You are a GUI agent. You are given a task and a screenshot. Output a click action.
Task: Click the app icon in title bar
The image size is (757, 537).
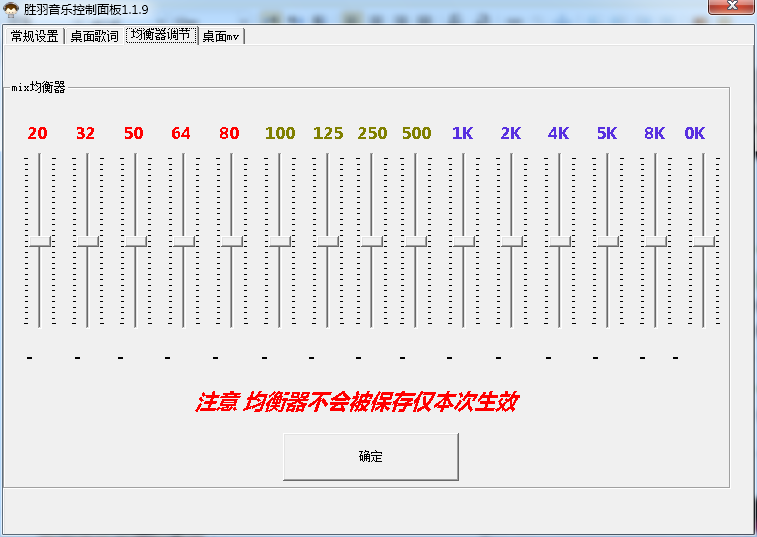click(x=11, y=9)
